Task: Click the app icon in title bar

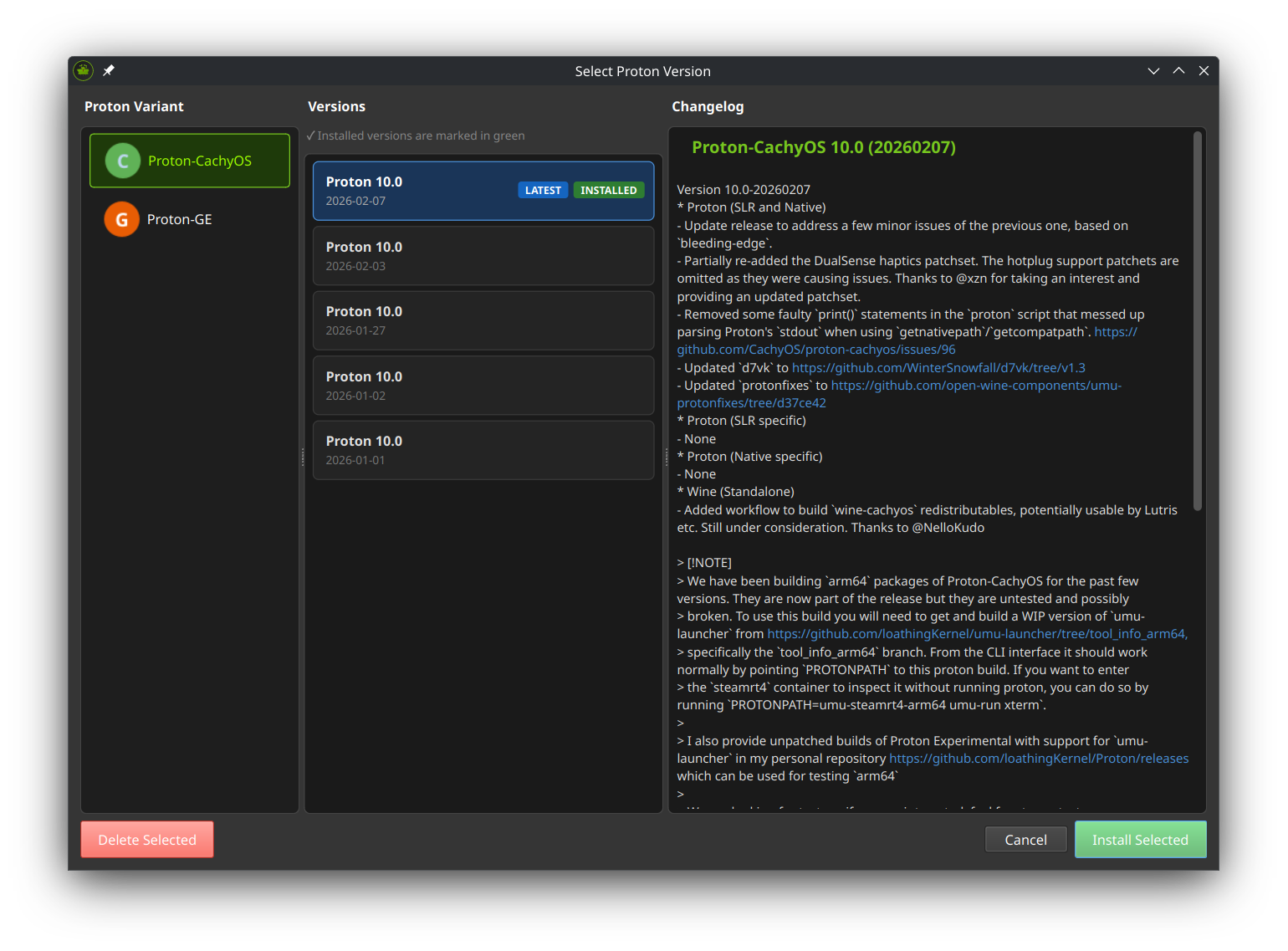Action: (83, 71)
